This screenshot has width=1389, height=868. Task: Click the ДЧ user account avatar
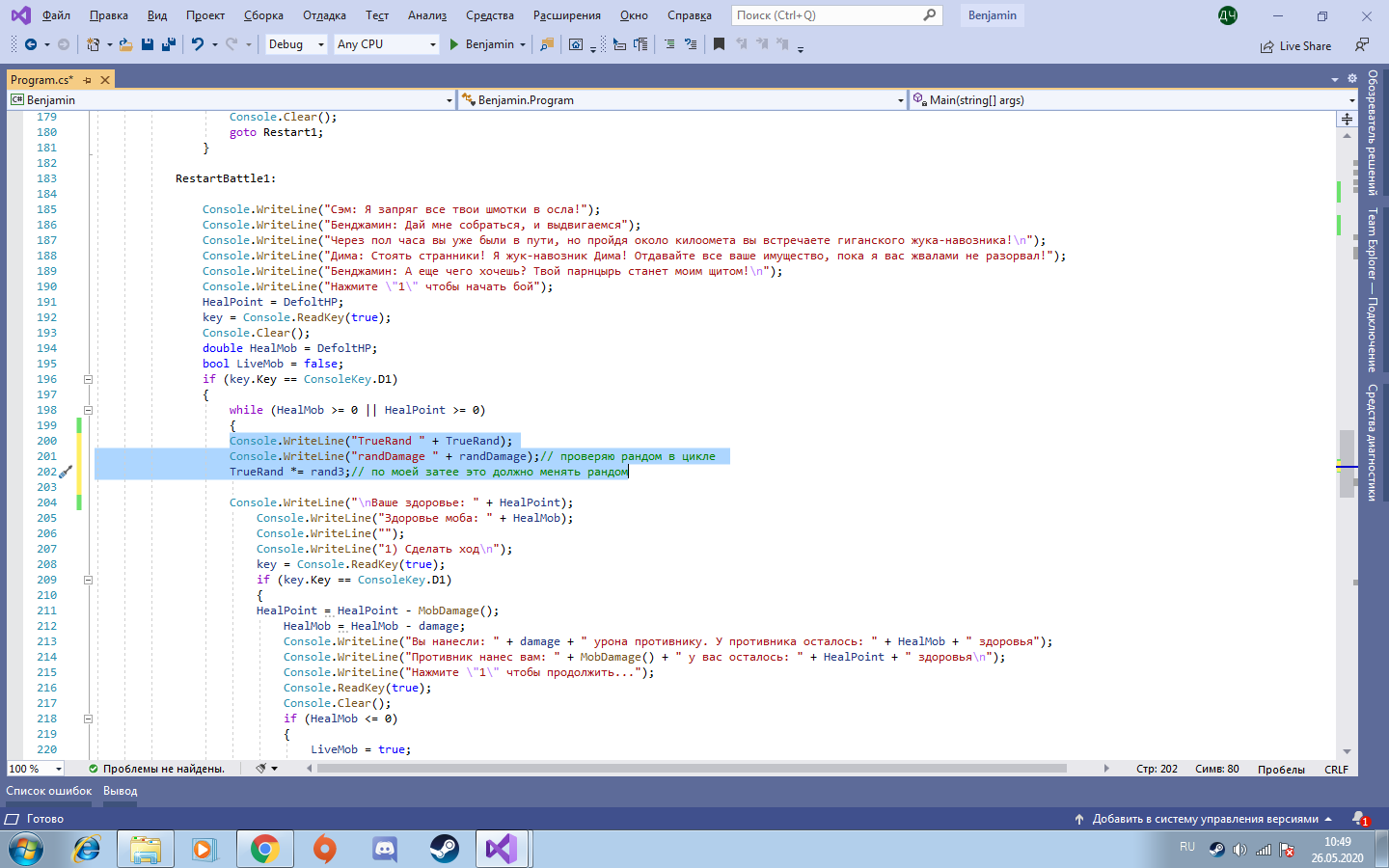pyautogui.click(x=1227, y=15)
